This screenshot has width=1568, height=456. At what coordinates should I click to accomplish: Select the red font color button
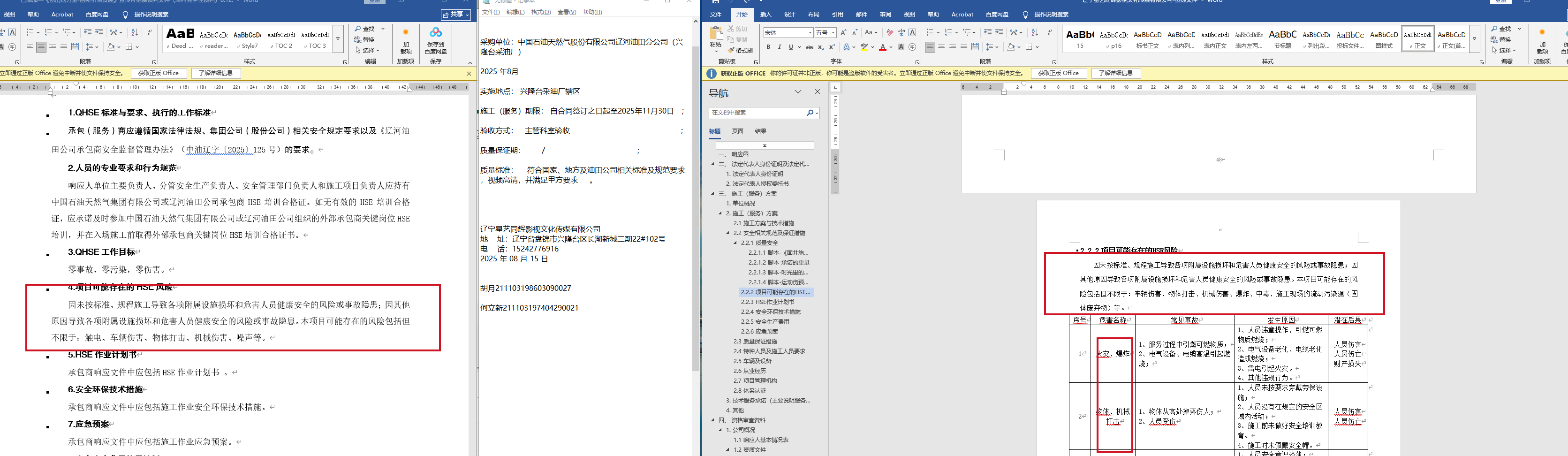[x=882, y=47]
